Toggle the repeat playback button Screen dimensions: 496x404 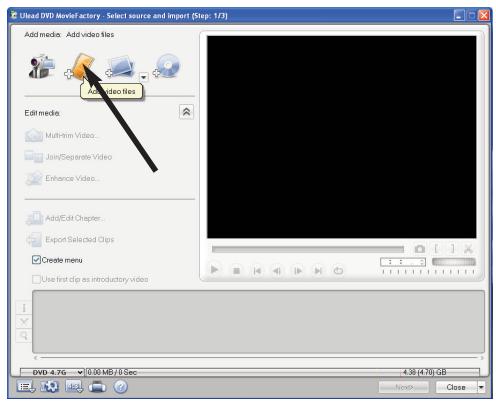(338, 270)
